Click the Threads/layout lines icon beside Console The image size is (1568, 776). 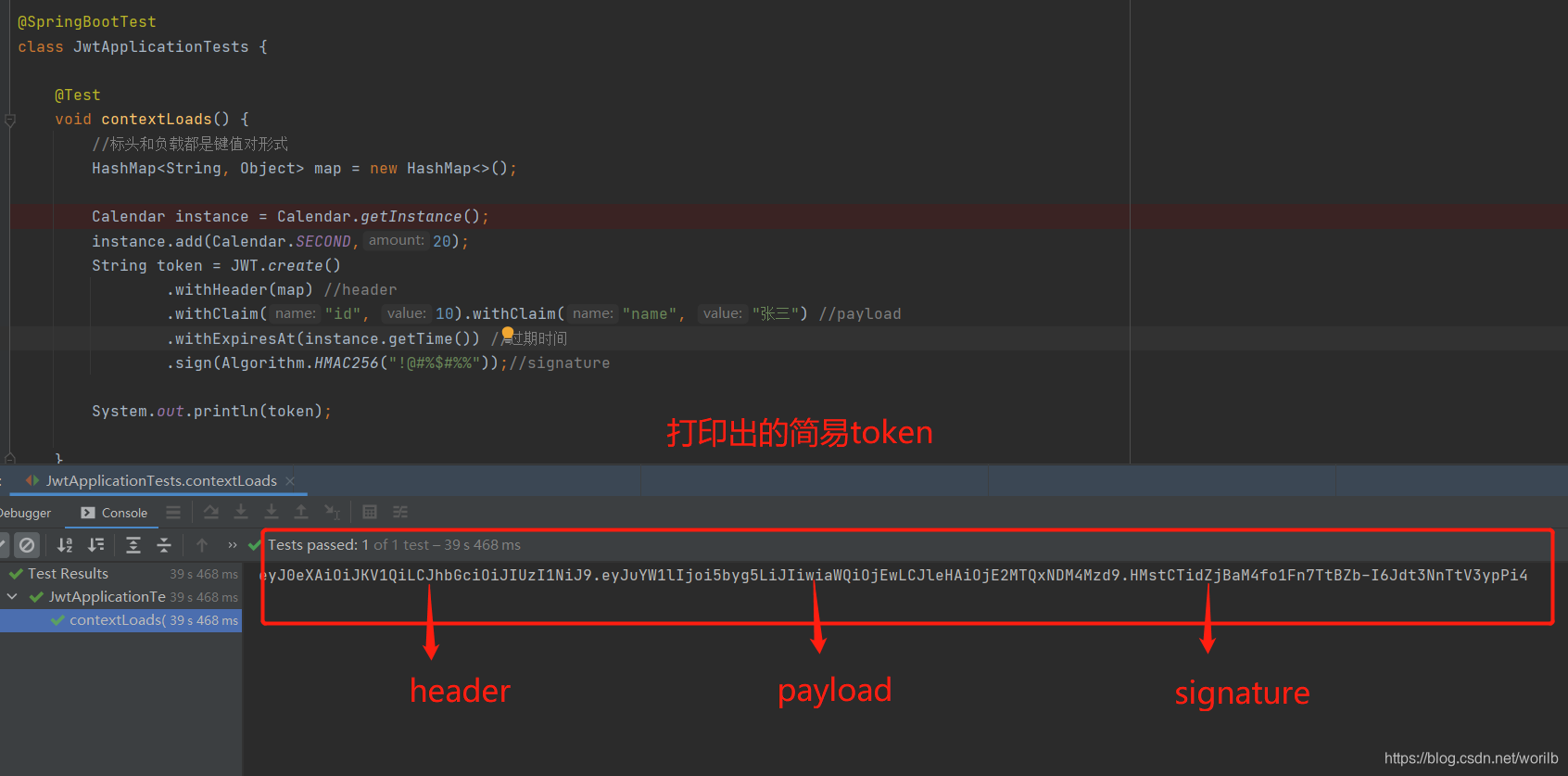click(x=173, y=512)
